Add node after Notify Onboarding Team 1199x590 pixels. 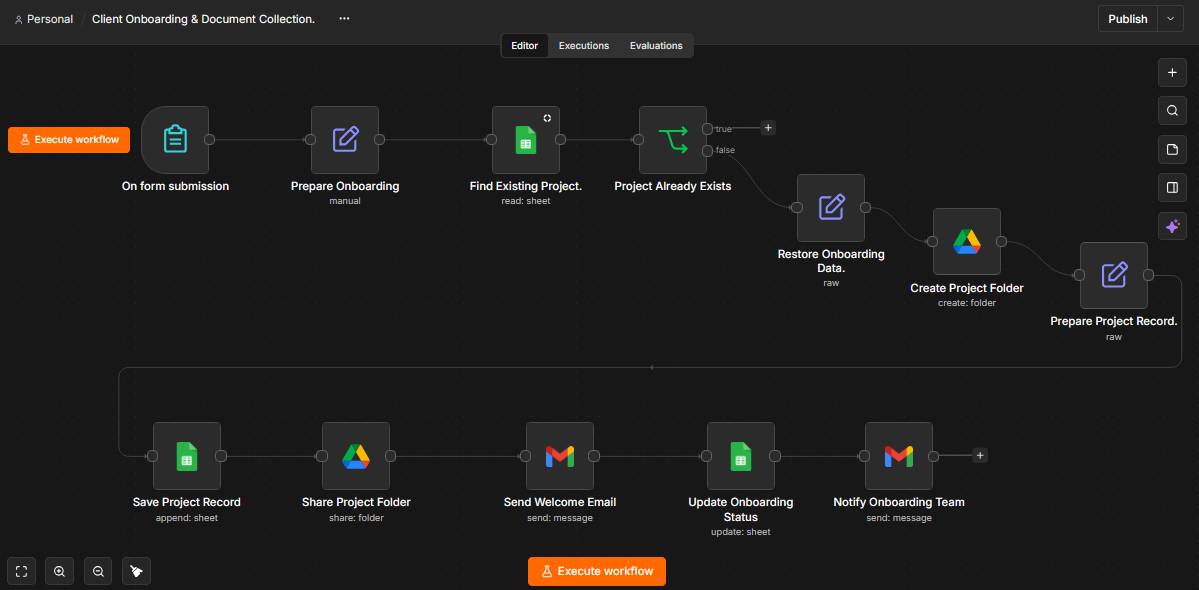[x=980, y=455]
